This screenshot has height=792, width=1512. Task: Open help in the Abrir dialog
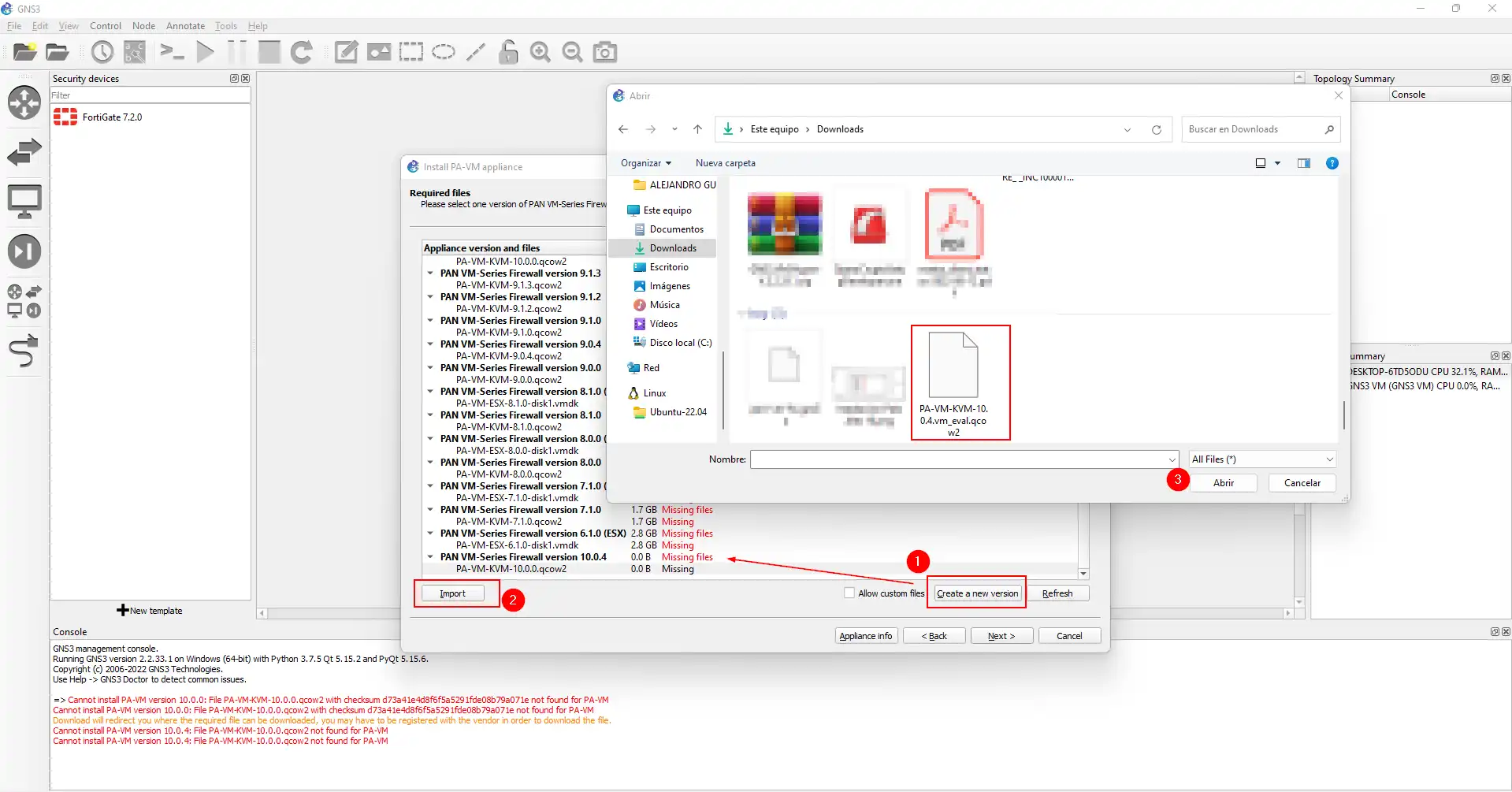click(1332, 163)
